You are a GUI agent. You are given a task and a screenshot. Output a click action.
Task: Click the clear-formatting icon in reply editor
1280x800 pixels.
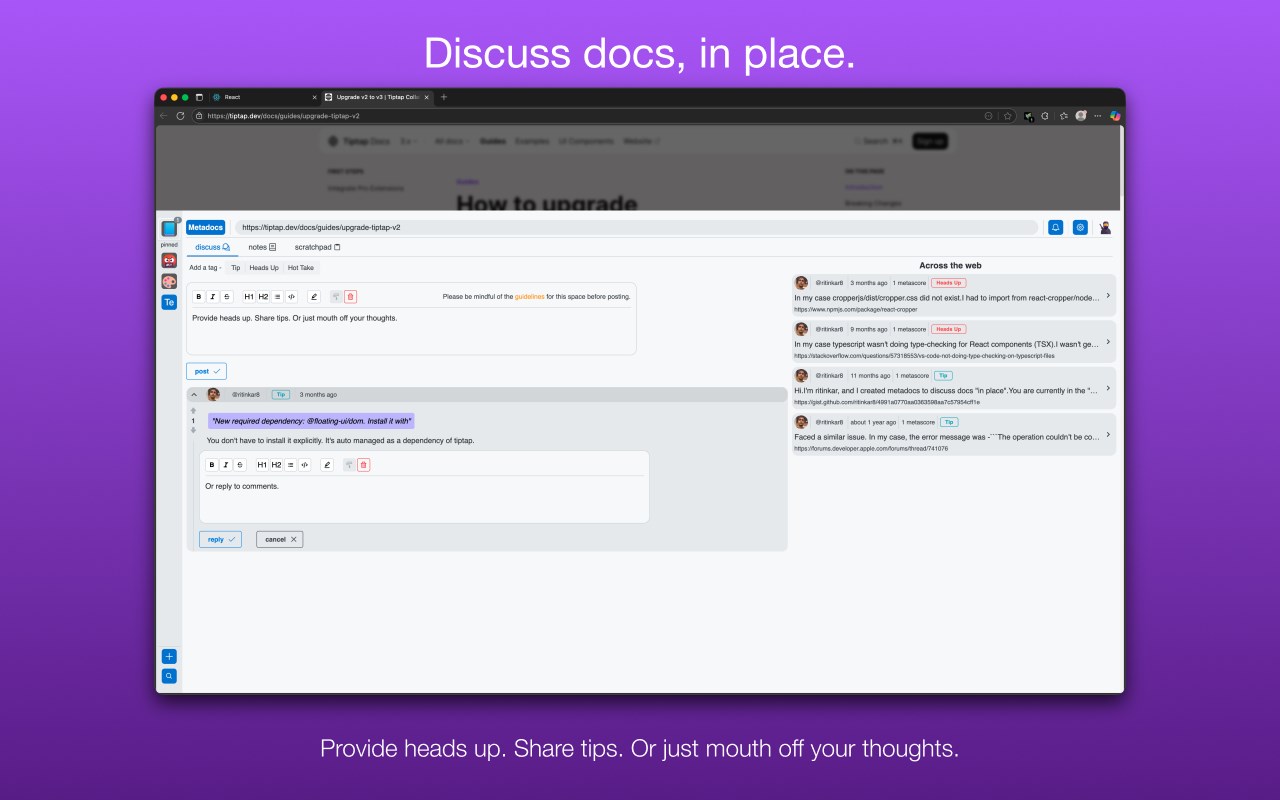(349, 465)
